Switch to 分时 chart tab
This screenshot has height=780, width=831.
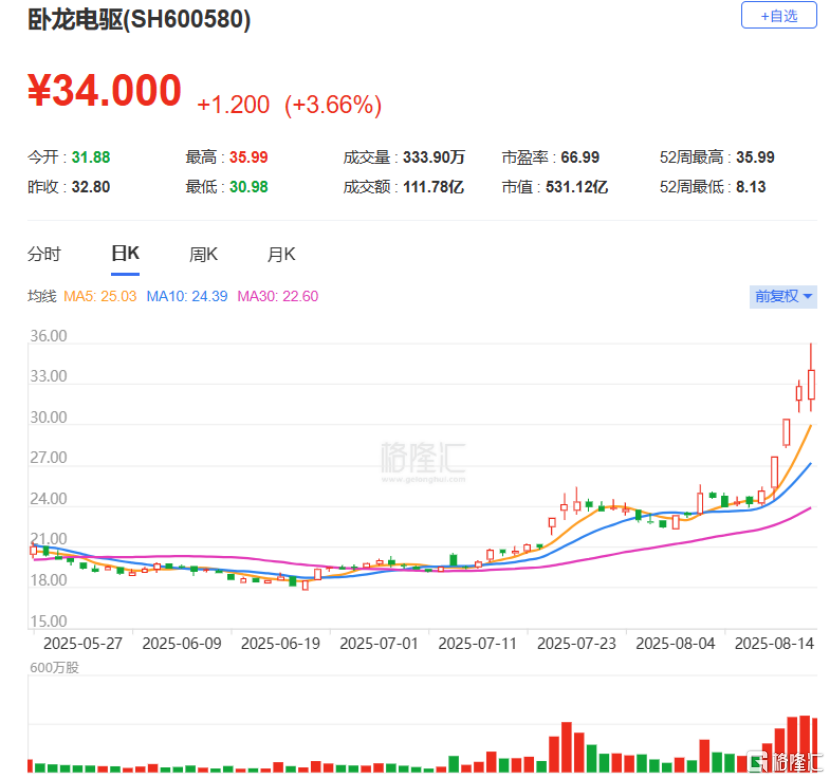click(x=44, y=254)
